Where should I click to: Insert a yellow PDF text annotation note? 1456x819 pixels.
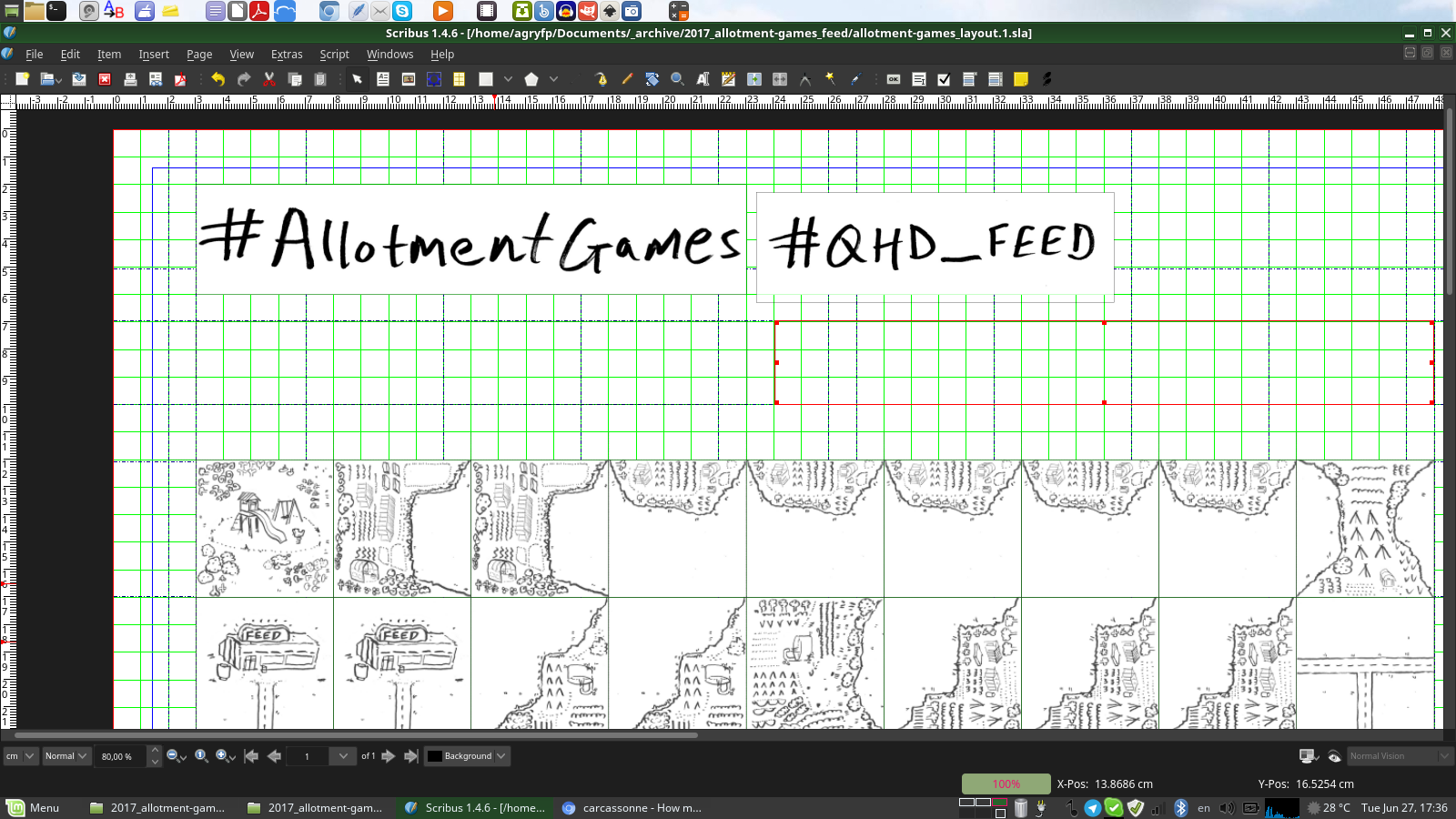coord(1021,79)
